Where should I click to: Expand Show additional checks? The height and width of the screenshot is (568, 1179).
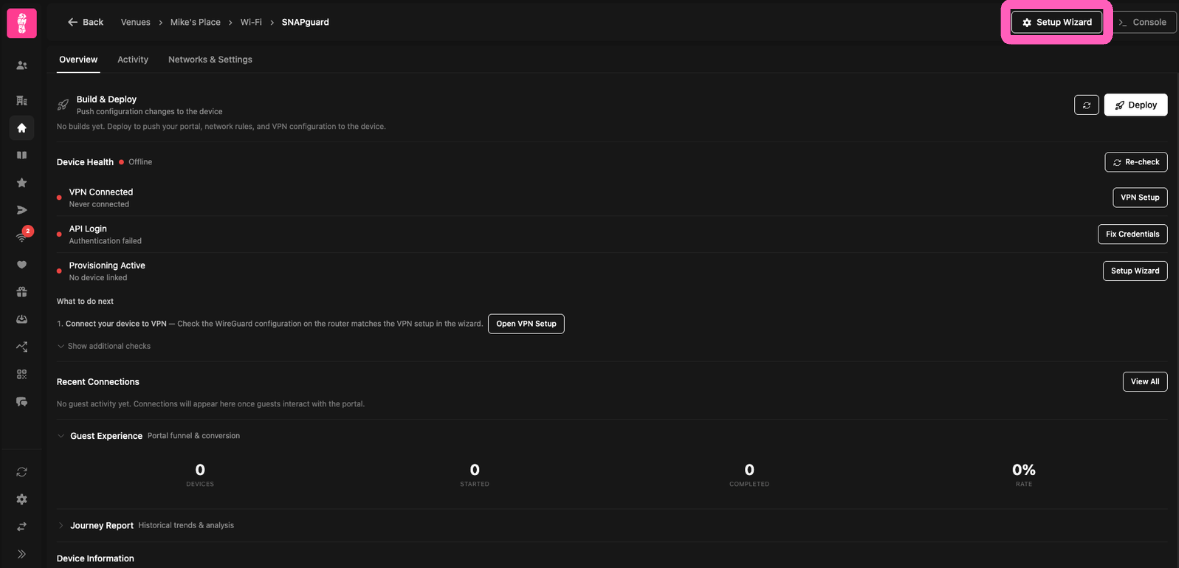[x=108, y=346]
